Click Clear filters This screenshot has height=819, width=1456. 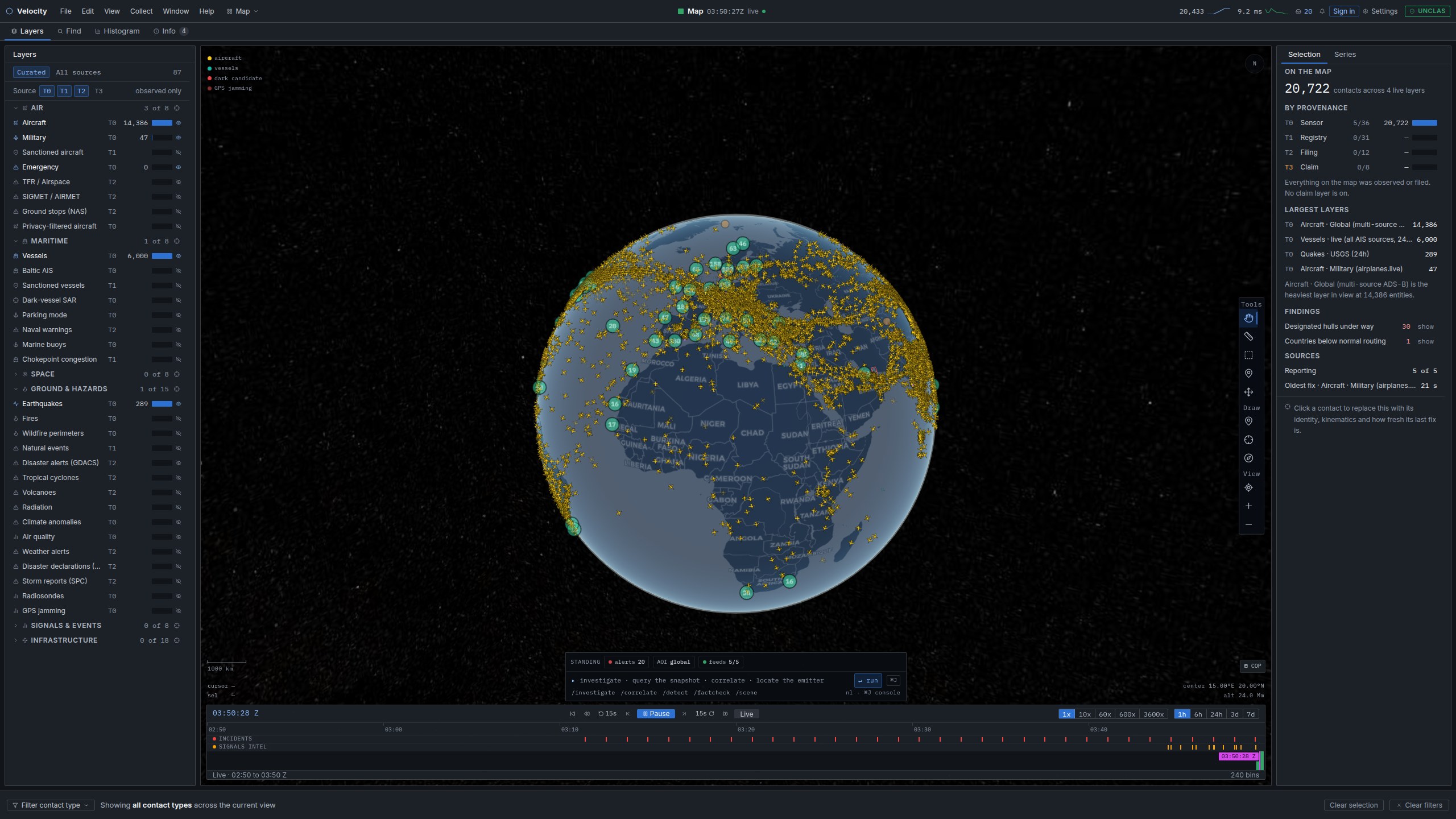click(1418, 805)
